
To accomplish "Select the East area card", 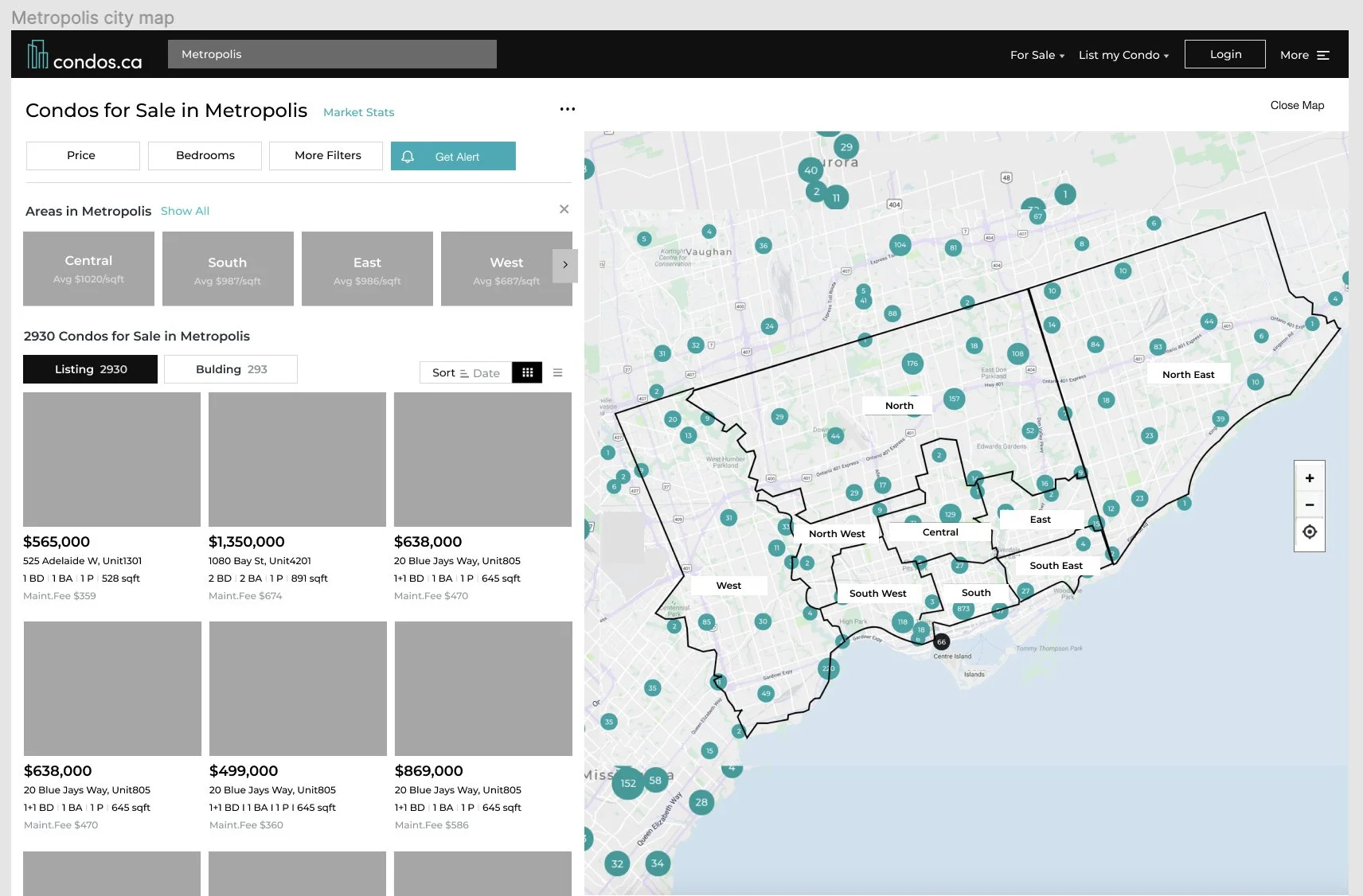I will [x=367, y=269].
